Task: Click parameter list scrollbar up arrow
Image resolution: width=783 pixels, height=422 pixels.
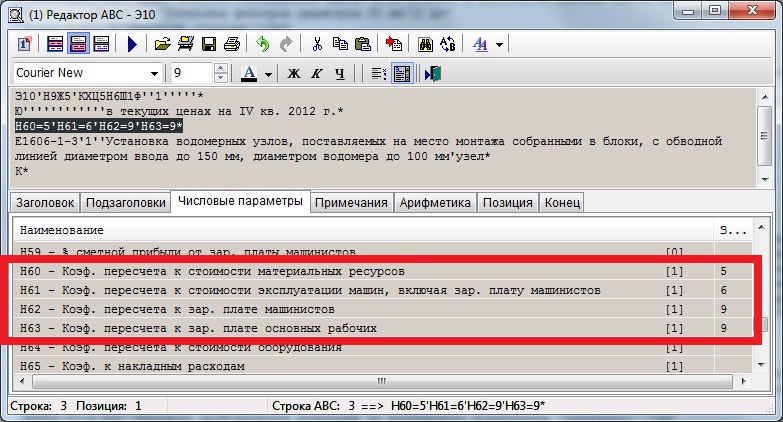Action: coord(761,228)
